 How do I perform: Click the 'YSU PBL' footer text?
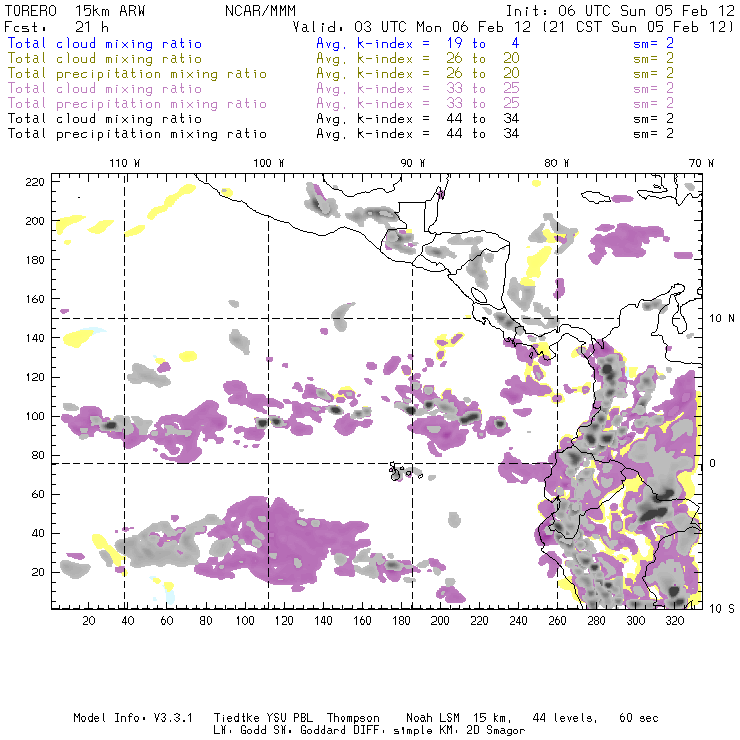pos(289,718)
